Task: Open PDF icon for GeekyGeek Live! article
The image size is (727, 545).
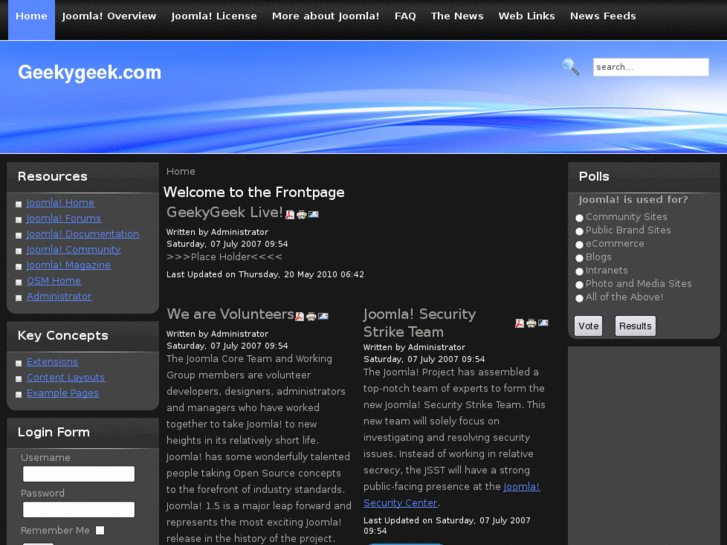Action: (x=290, y=214)
